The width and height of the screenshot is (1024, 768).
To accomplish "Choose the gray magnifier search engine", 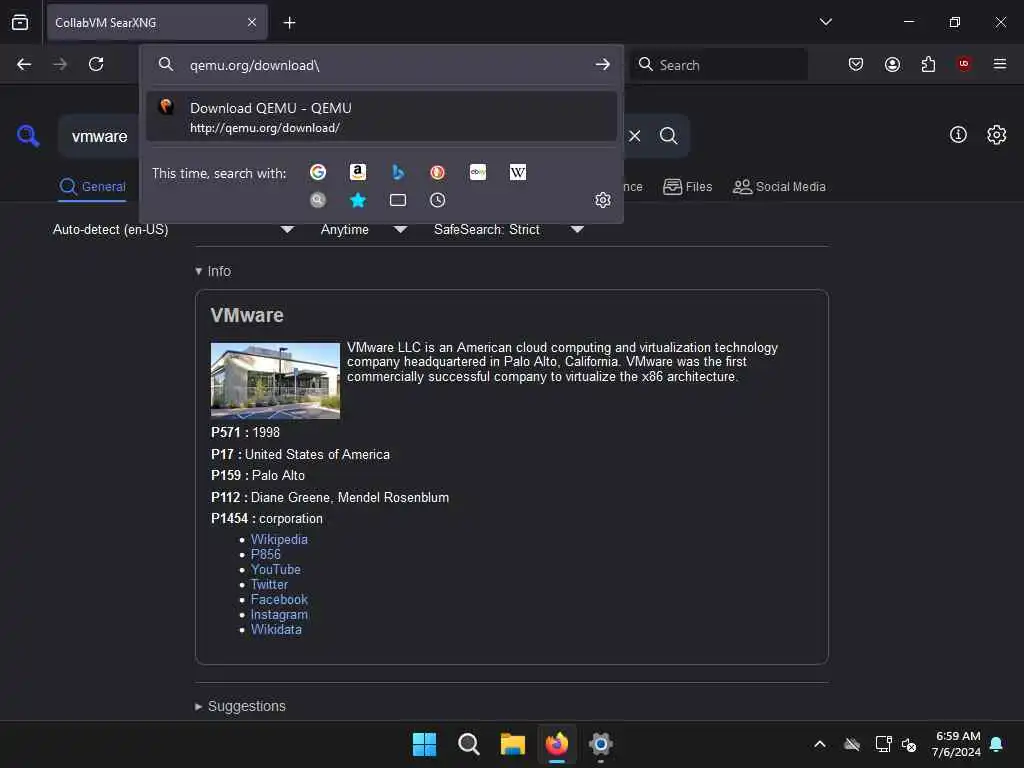I will pyautogui.click(x=318, y=200).
